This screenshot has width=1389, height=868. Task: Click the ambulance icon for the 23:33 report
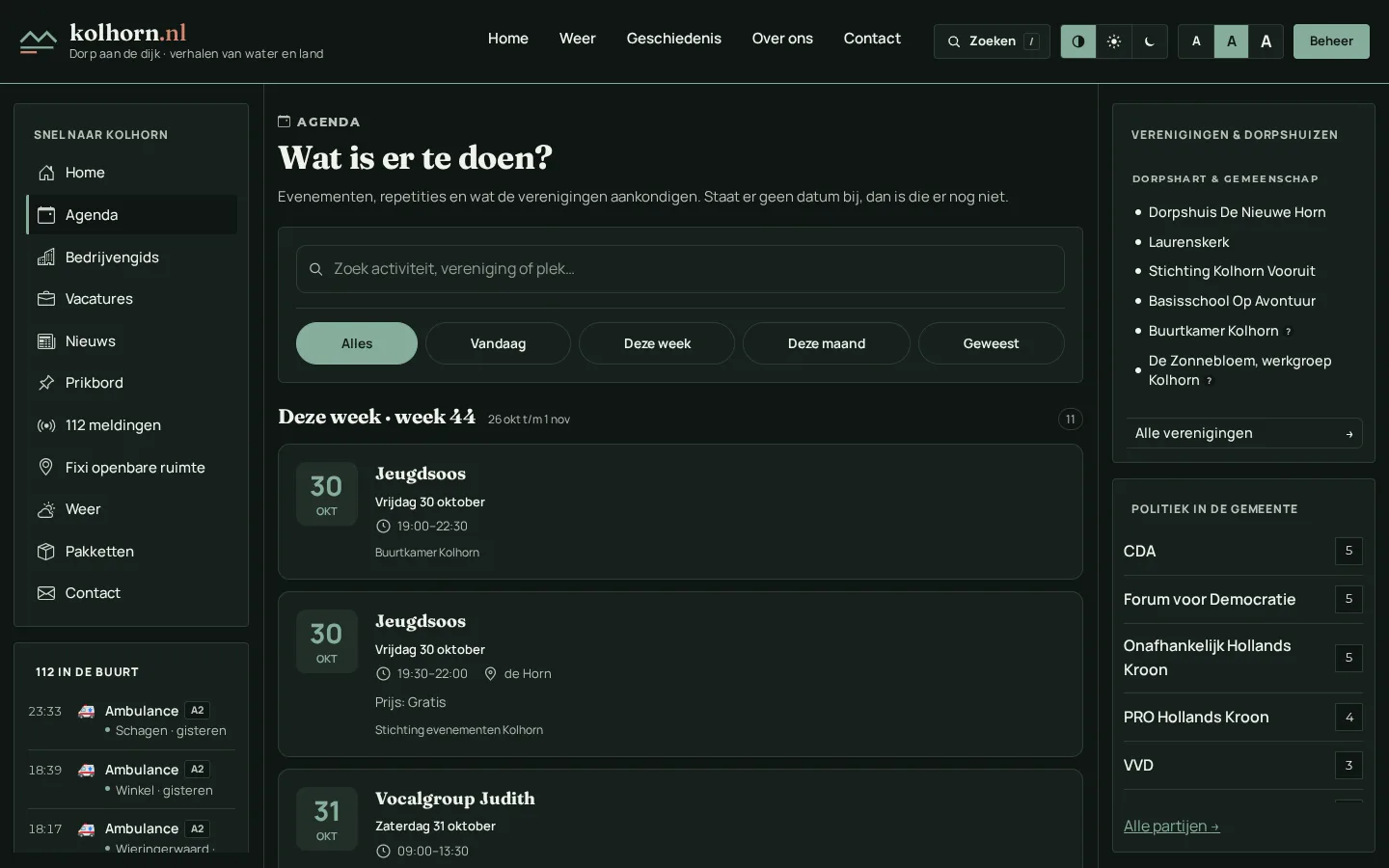click(87, 712)
